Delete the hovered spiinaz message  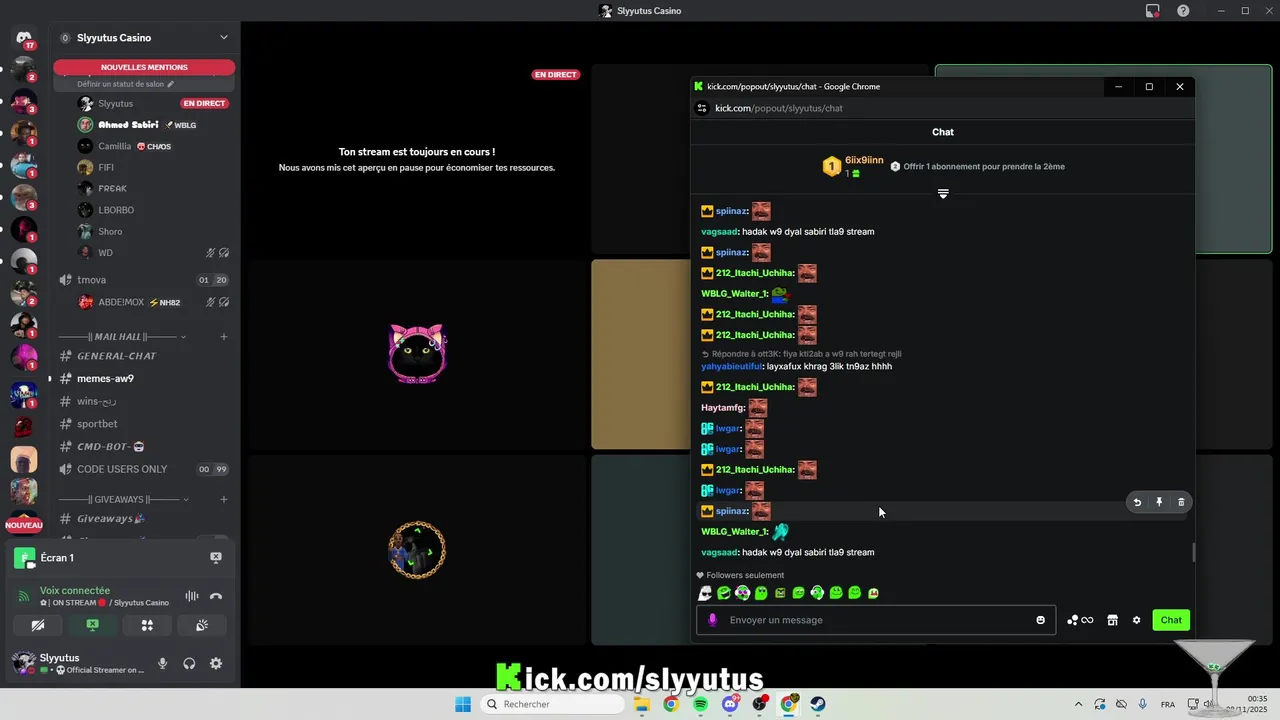coord(1181,502)
